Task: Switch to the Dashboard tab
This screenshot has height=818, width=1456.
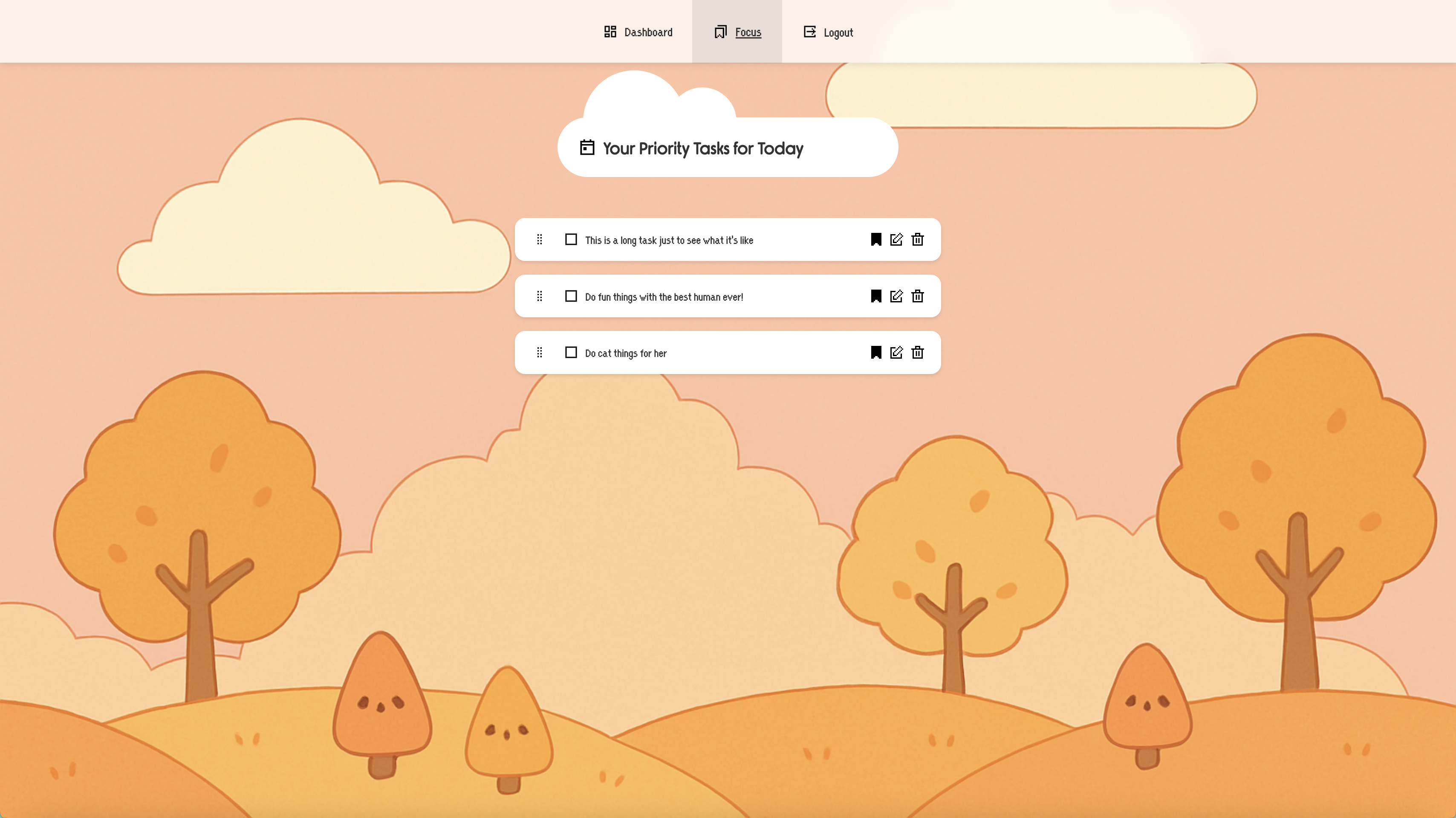Action: 648,32
